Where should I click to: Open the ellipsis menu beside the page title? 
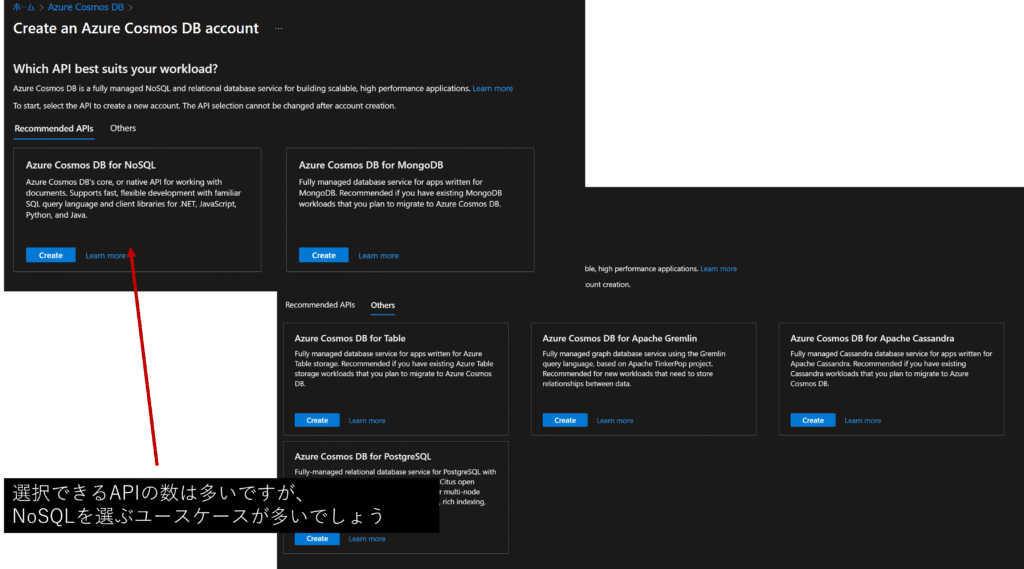tap(278, 29)
